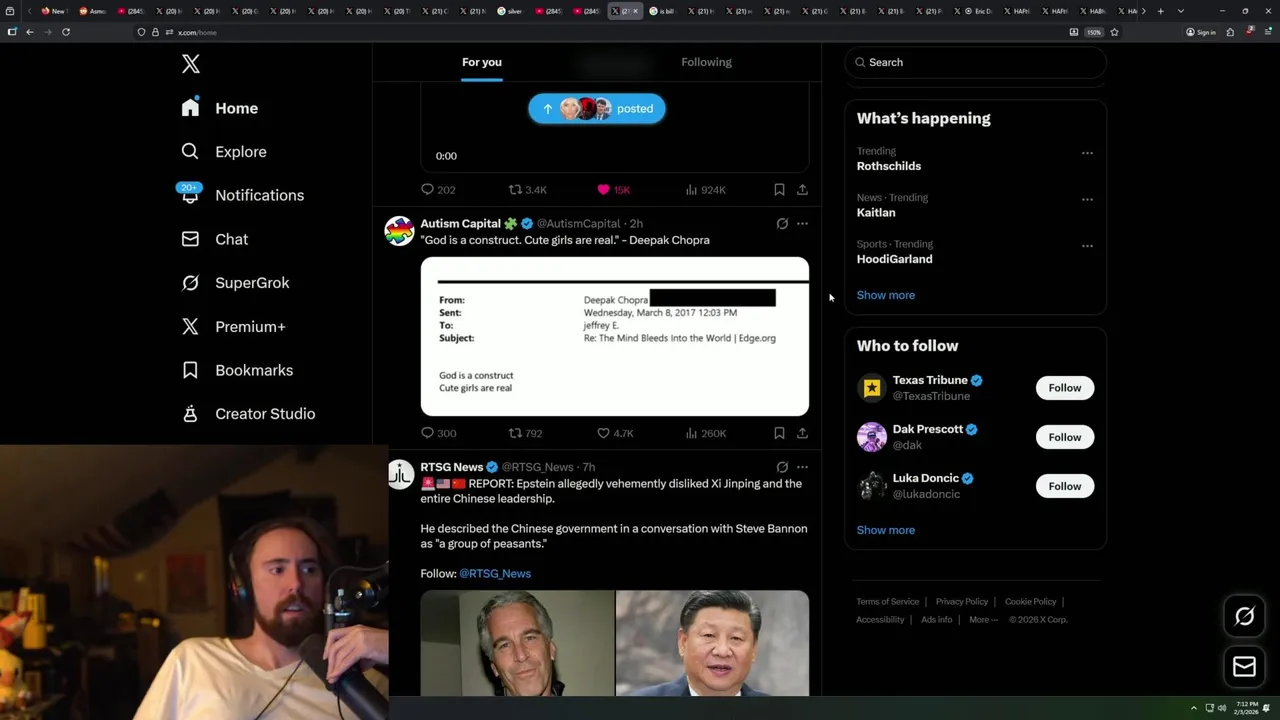Viewport: 1280px width, 720px height.
Task: Share the Autism Capital post
Action: [802, 433]
